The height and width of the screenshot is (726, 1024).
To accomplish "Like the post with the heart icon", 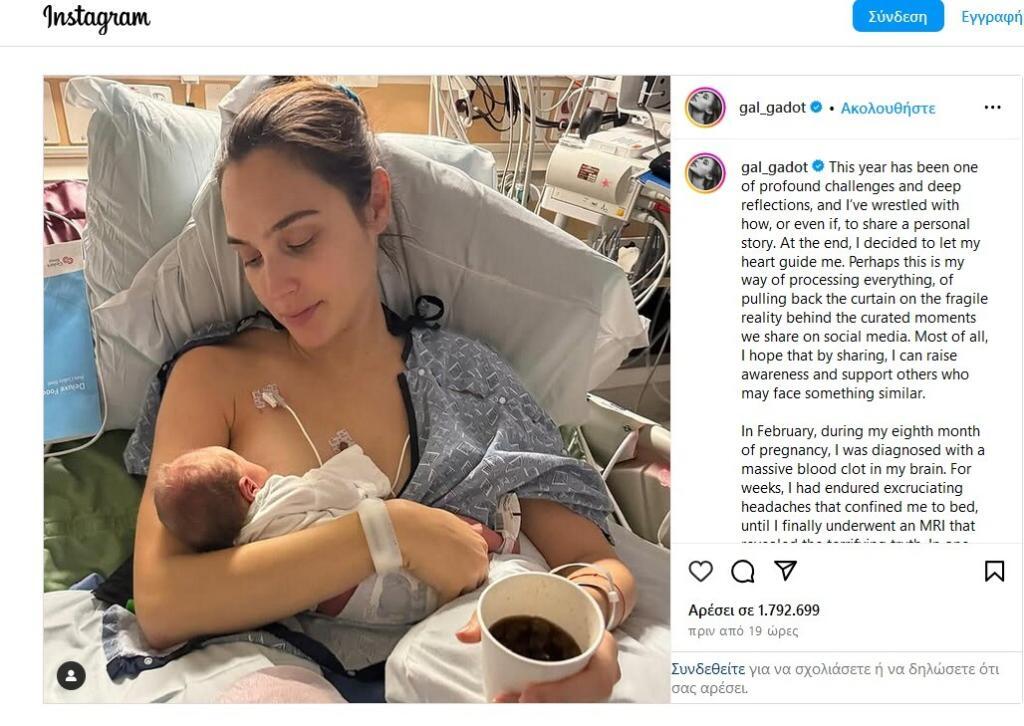I will pos(700,571).
